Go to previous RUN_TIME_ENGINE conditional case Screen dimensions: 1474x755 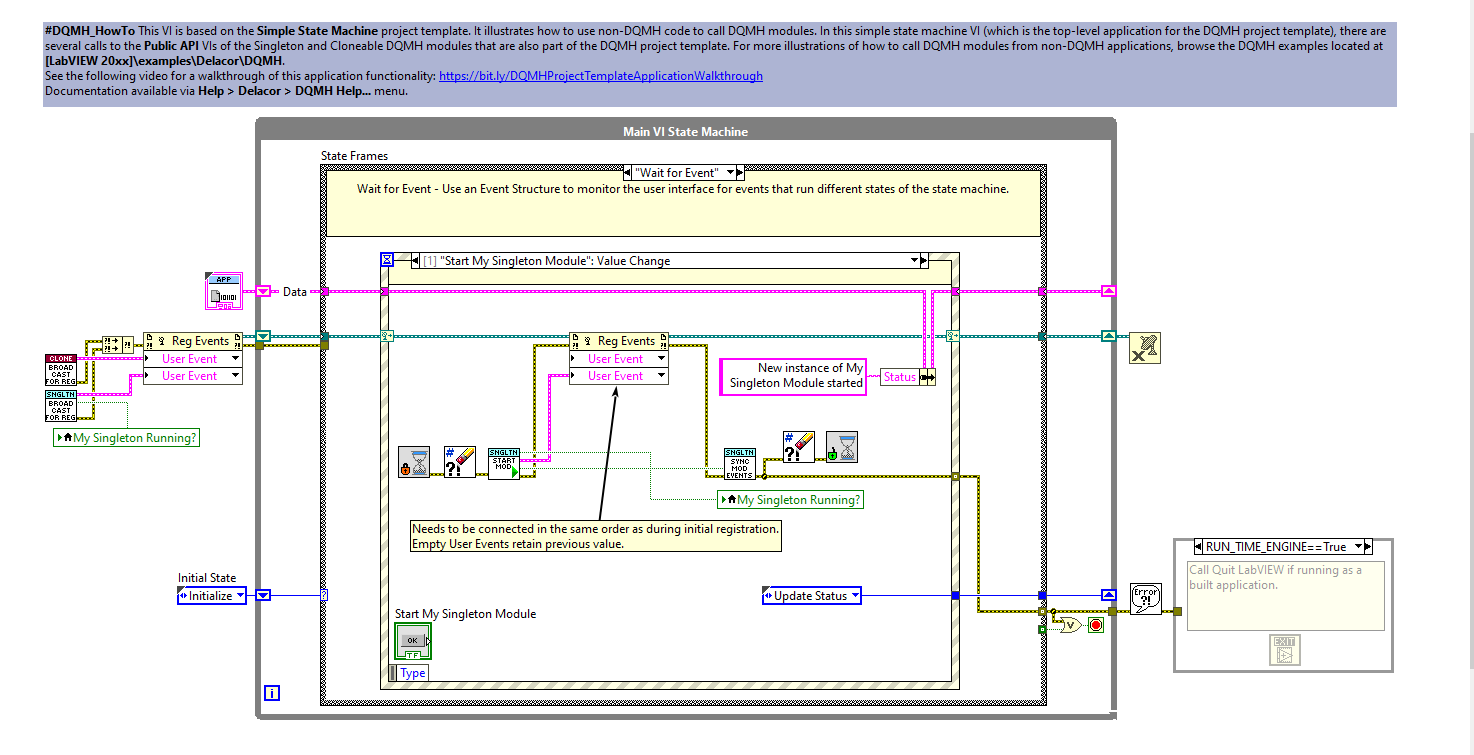pos(1200,547)
